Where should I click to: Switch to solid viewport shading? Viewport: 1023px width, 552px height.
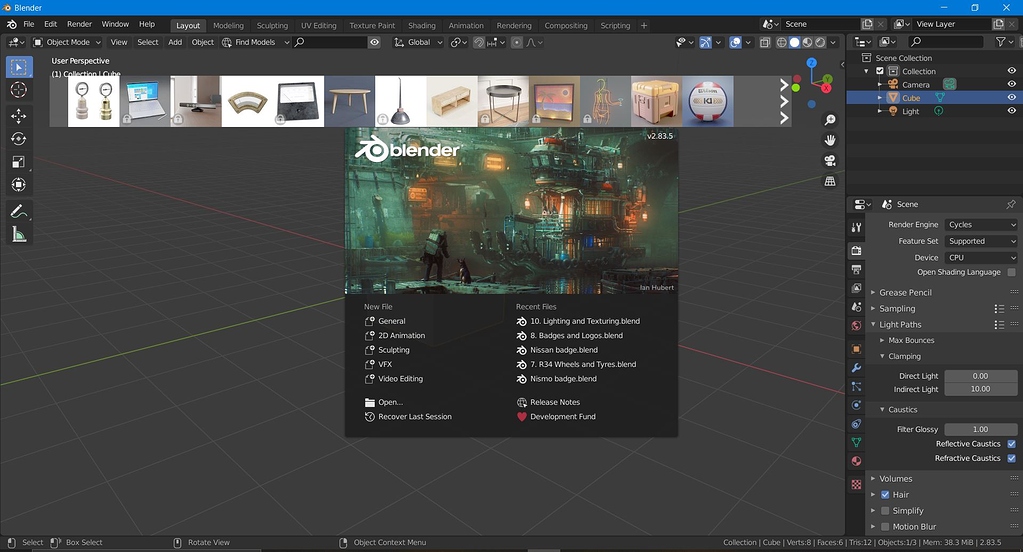pyautogui.click(x=795, y=42)
